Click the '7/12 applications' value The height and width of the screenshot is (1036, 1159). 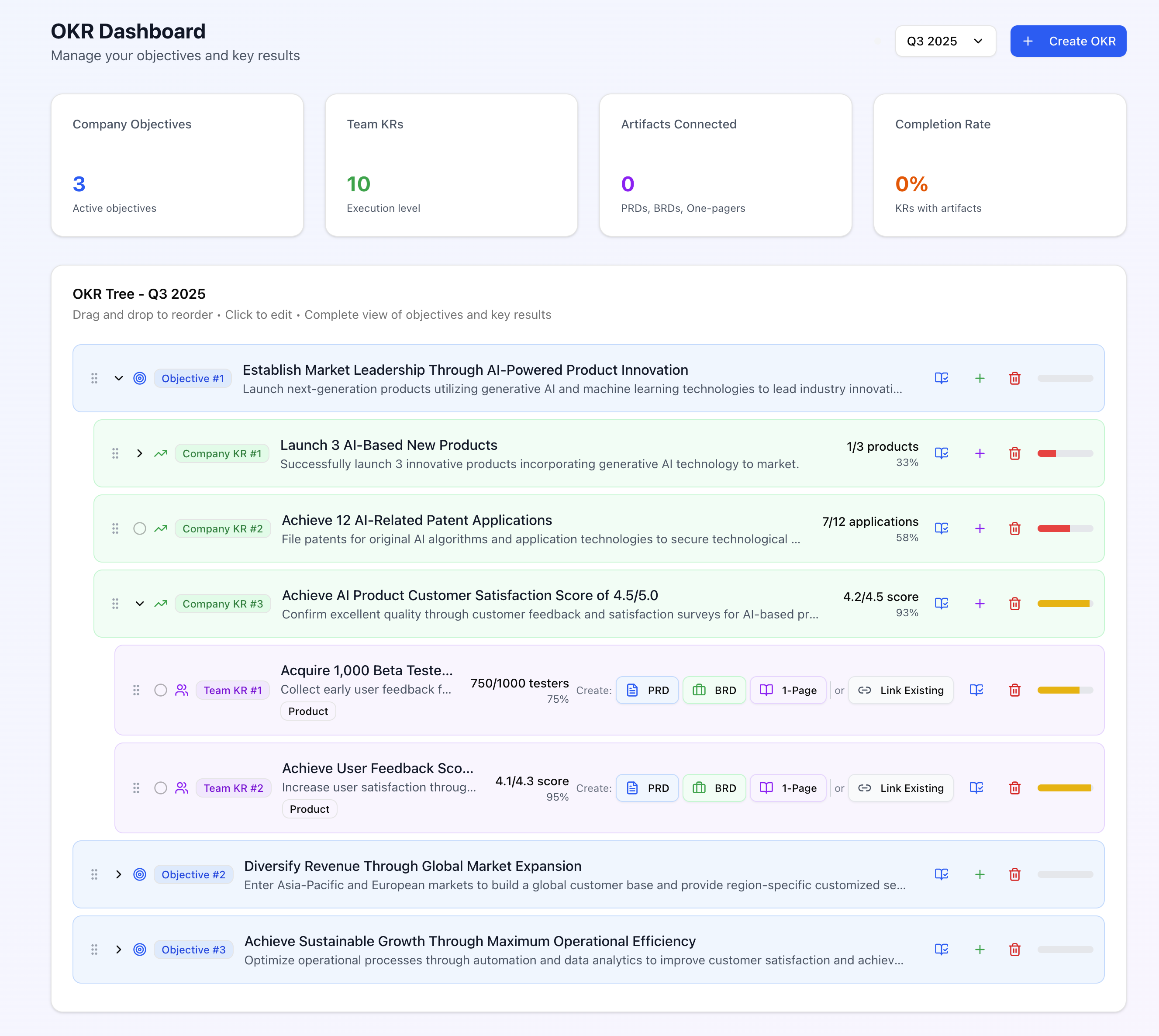(x=870, y=521)
